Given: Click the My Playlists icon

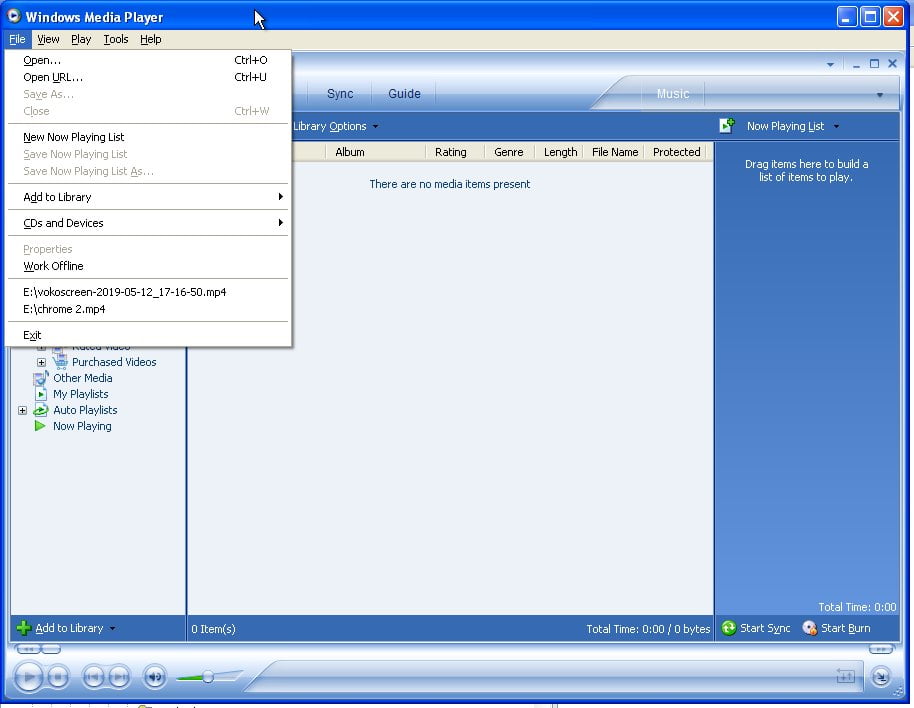Looking at the screenshot, I should point(41,394).
